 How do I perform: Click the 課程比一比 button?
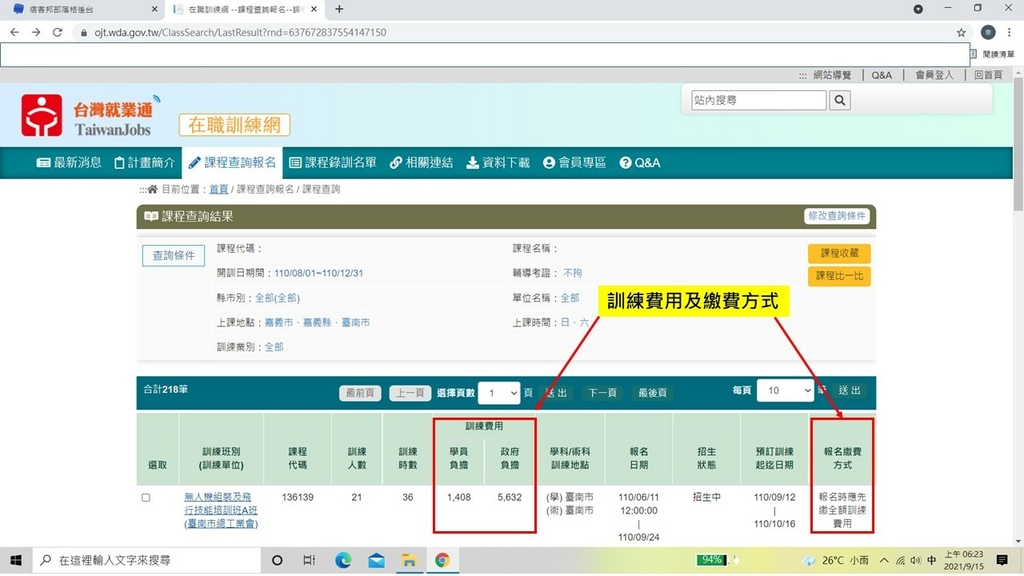click(x=839, y=276)
